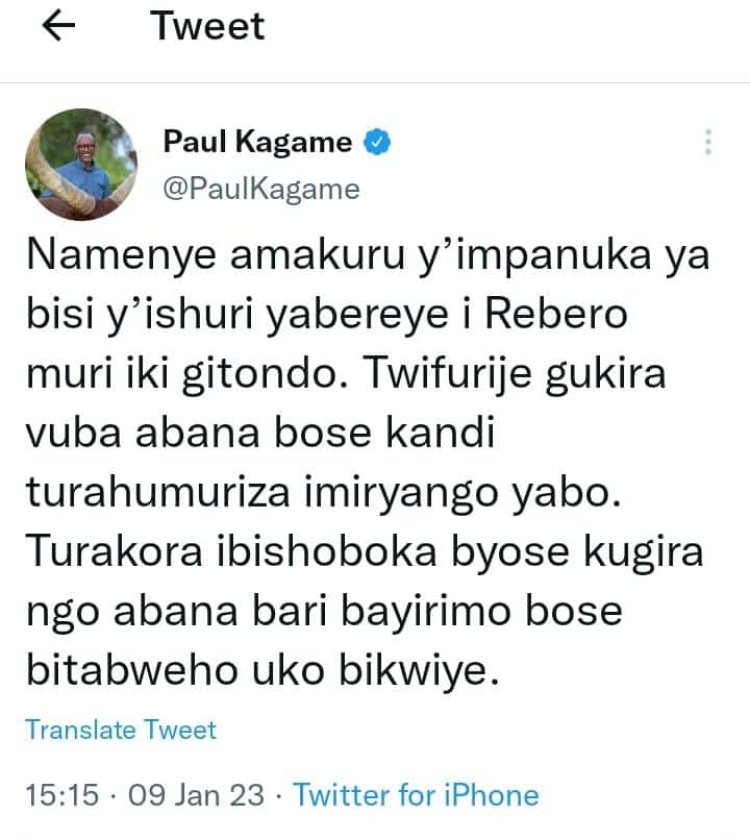750x839 pixels.
Task: Click the final tweet line bitabweho uko bikwiye
Action: coord(263,671)
